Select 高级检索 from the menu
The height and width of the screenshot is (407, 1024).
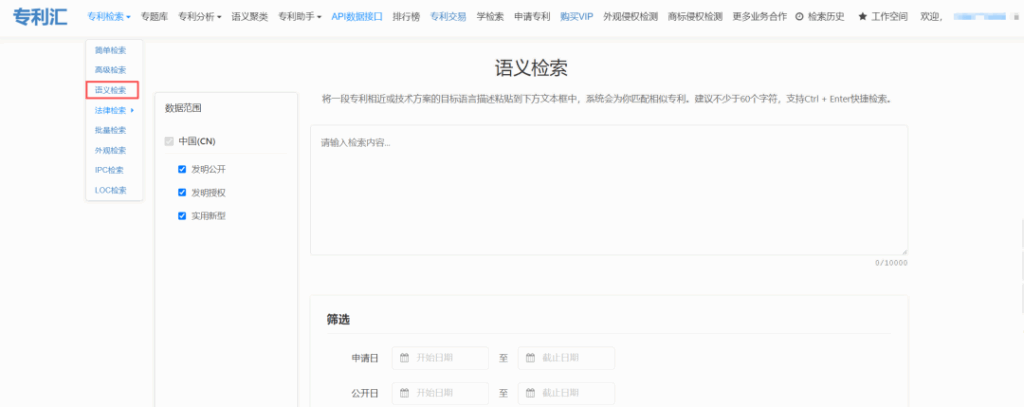click(x=110, y=70)
